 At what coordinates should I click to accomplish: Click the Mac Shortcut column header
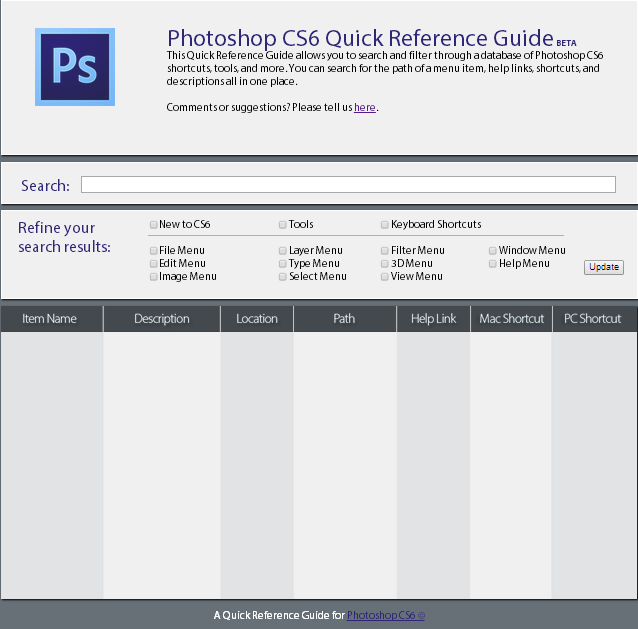(511, 319)
